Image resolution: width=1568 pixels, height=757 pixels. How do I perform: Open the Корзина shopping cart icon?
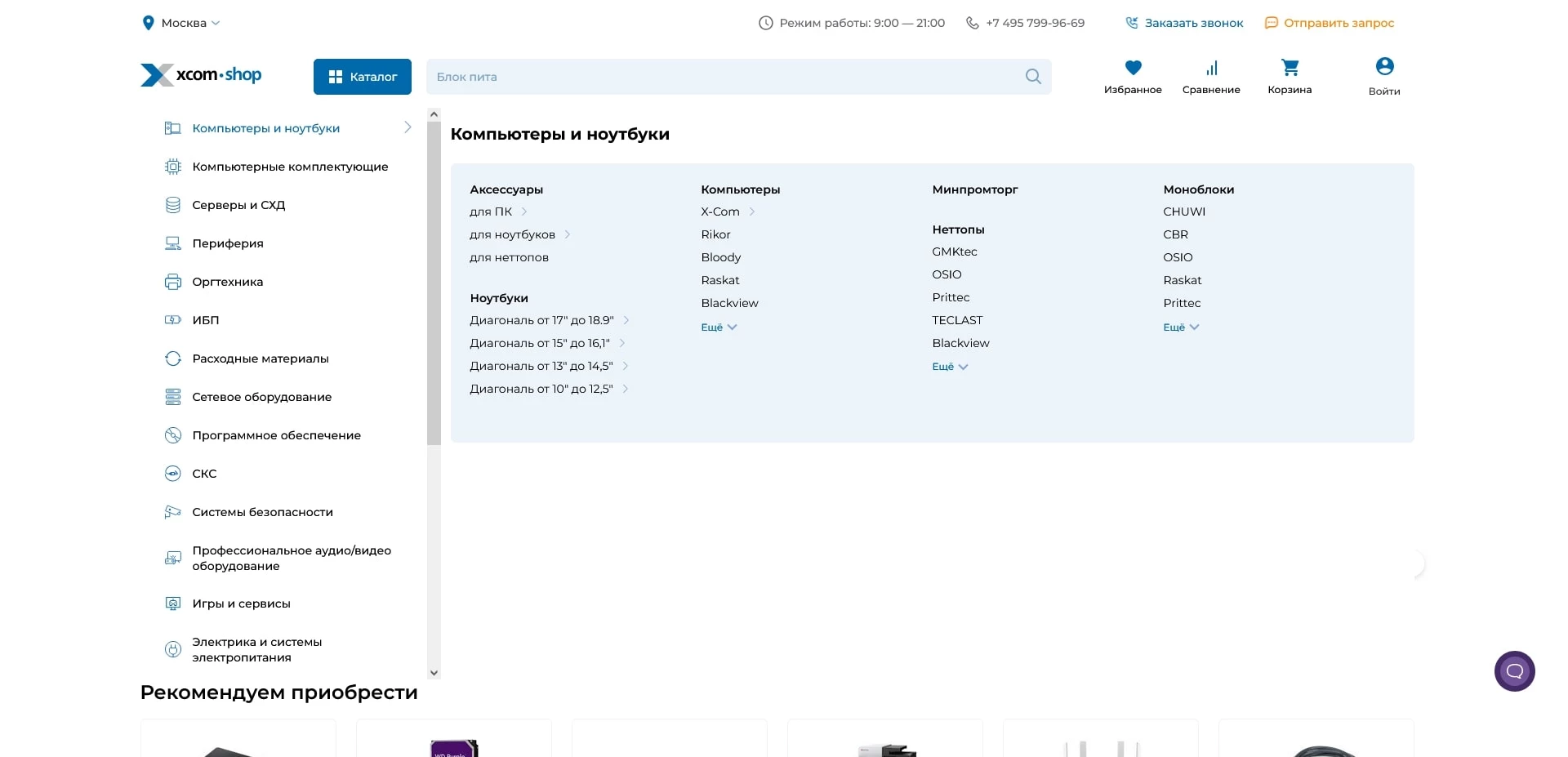(1290, 68)
